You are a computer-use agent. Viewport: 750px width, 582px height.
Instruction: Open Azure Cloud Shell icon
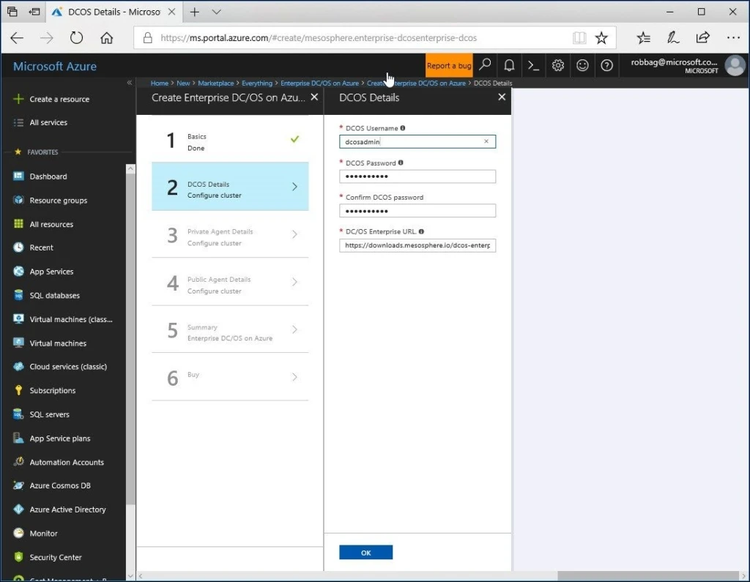point(534,65)
